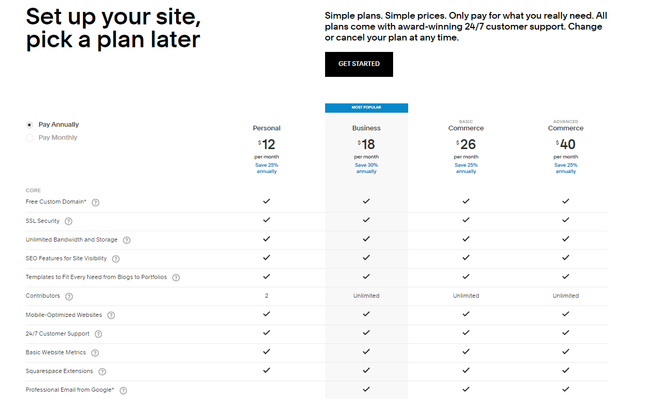Viewport: 645px width, 399px height.
Task: Open help icon beside SSL Security
Action: tap(69, 221)
